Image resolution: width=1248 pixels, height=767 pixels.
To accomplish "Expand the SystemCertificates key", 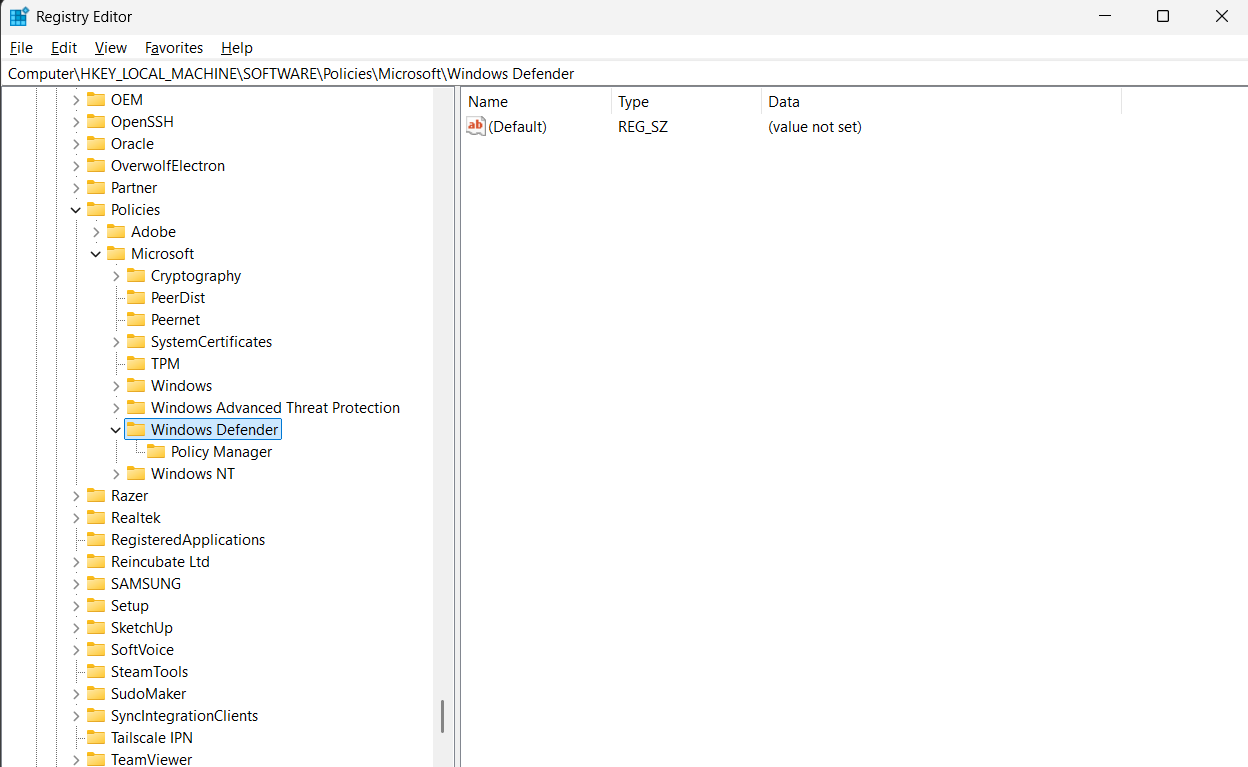I will click(x=116, y=342).
